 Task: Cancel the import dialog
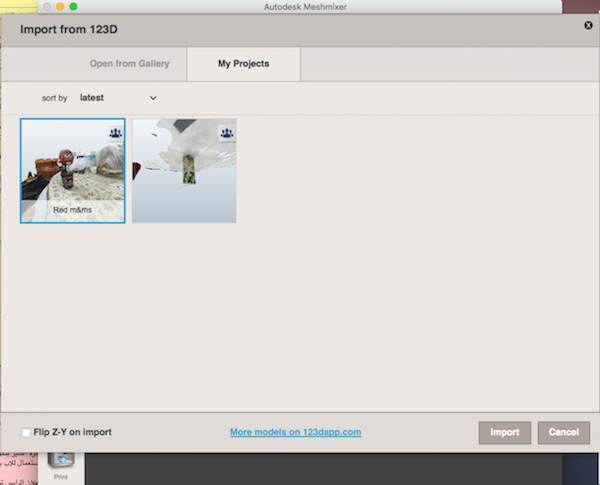click(x=564, y=433)
